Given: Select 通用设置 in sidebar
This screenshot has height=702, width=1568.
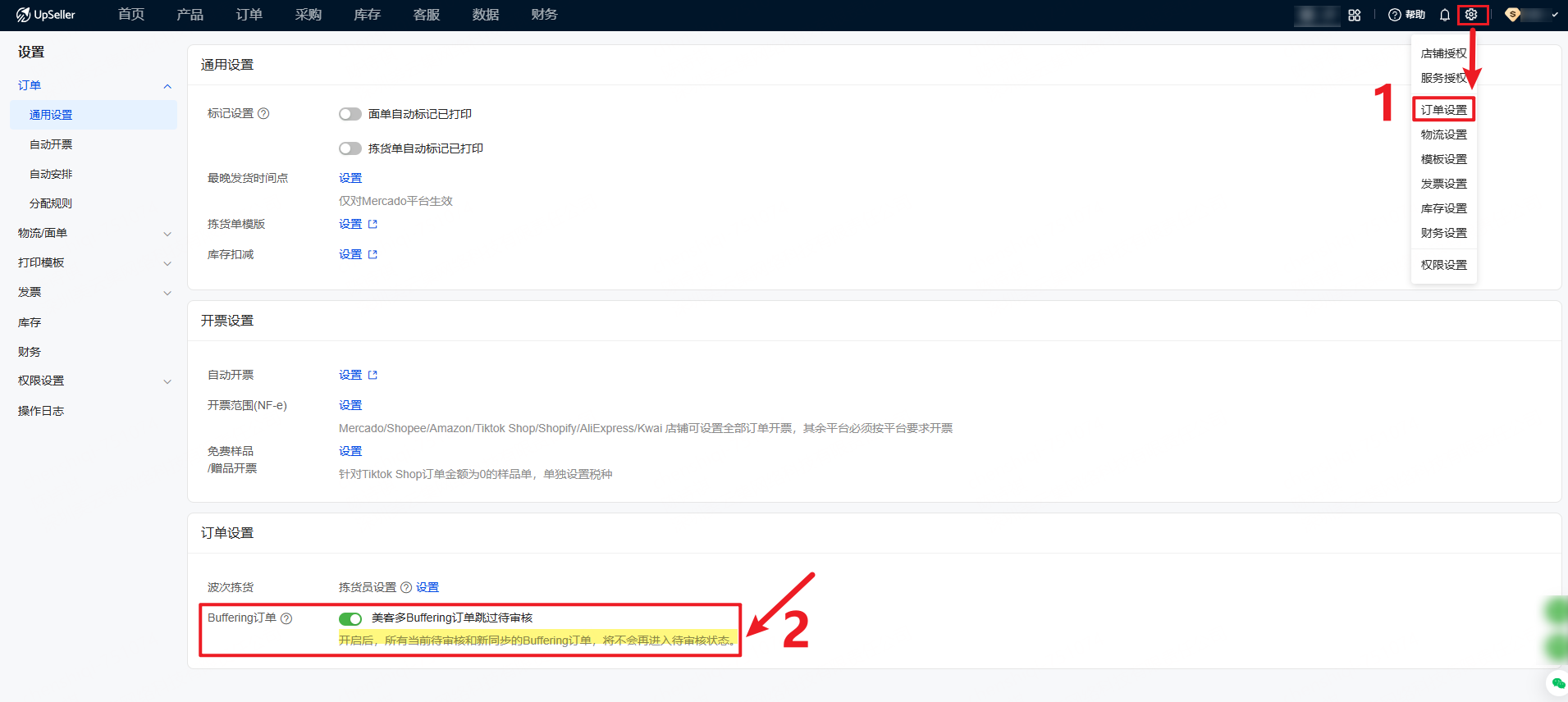Looking at the screenshot, I should pyautogui.click(x=94, y=115).
